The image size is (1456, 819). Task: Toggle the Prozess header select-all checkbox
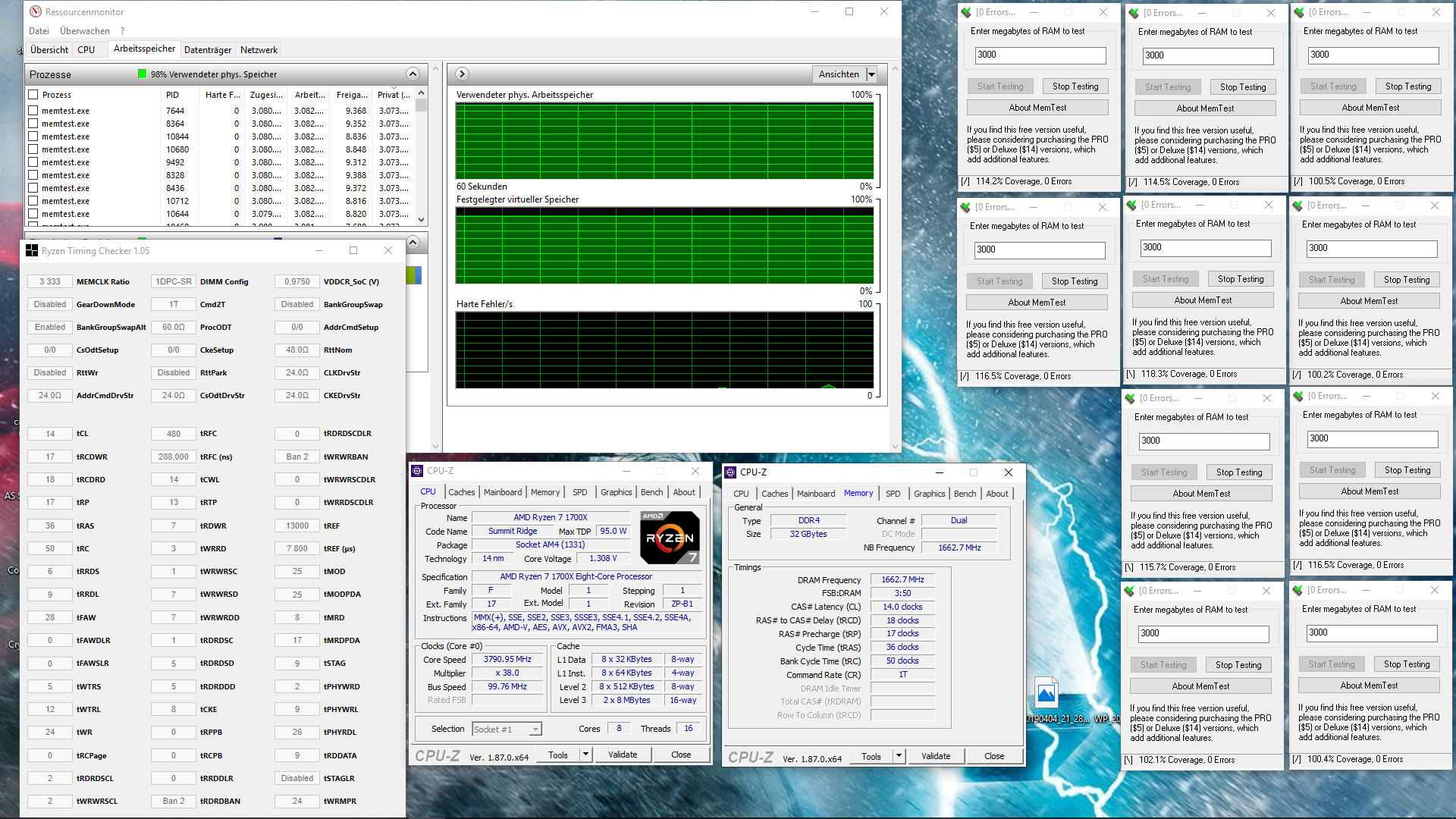pos(33,95)
